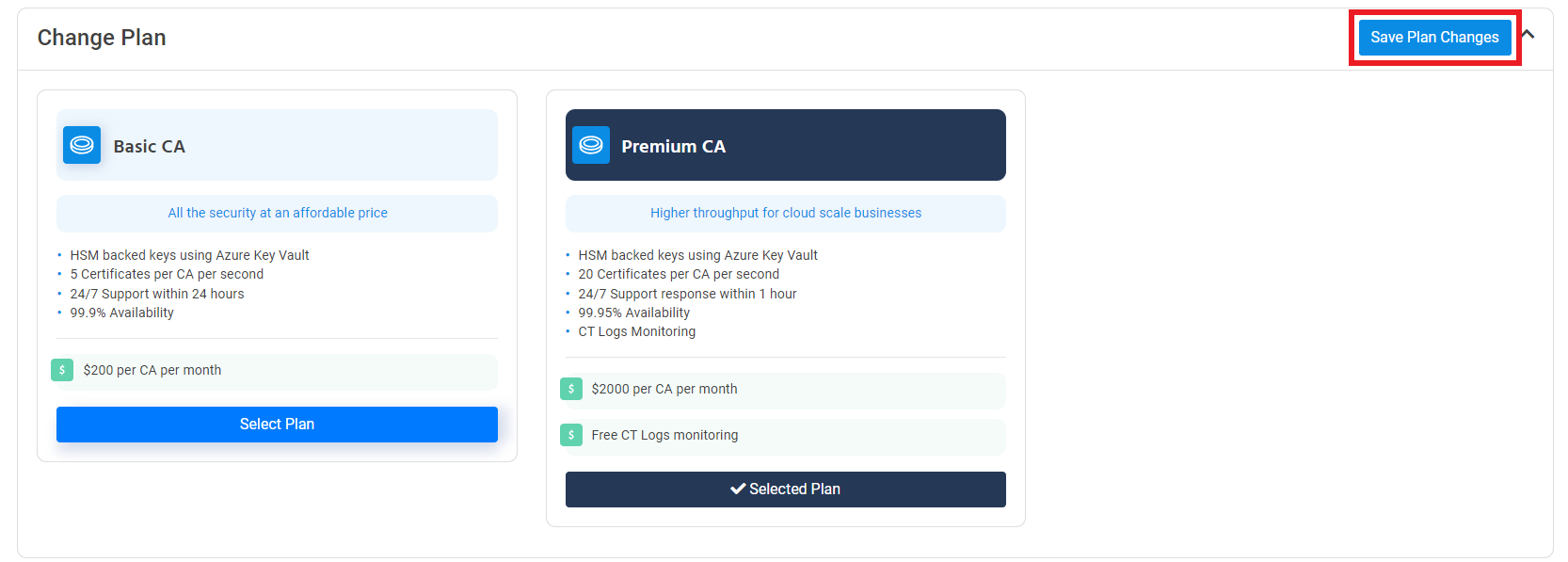Collapse the Change Plan section chevron
The image size is (1568, 562).
[x=1528, y=35]
